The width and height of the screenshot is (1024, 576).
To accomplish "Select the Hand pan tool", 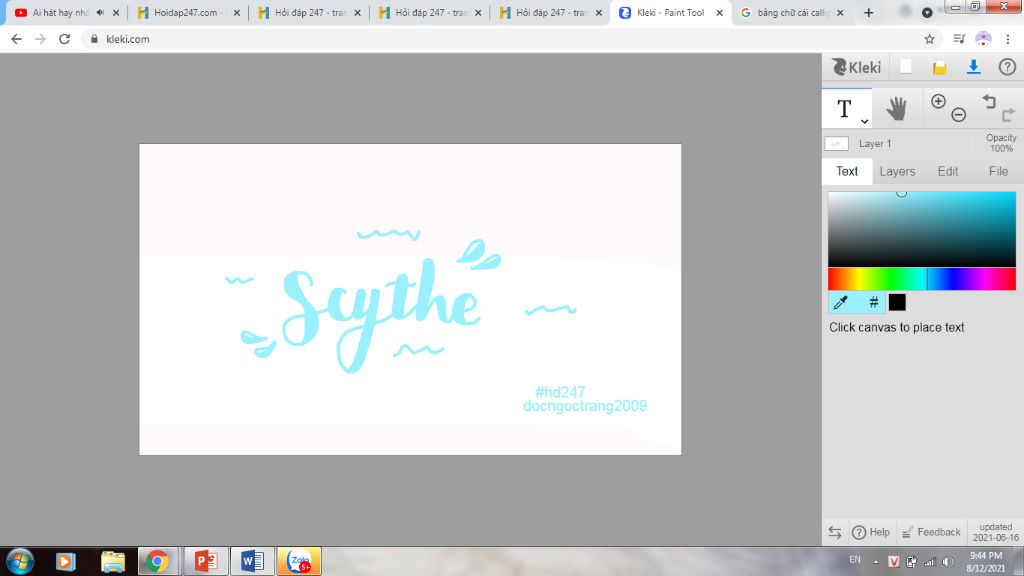I will click(897, 108).
